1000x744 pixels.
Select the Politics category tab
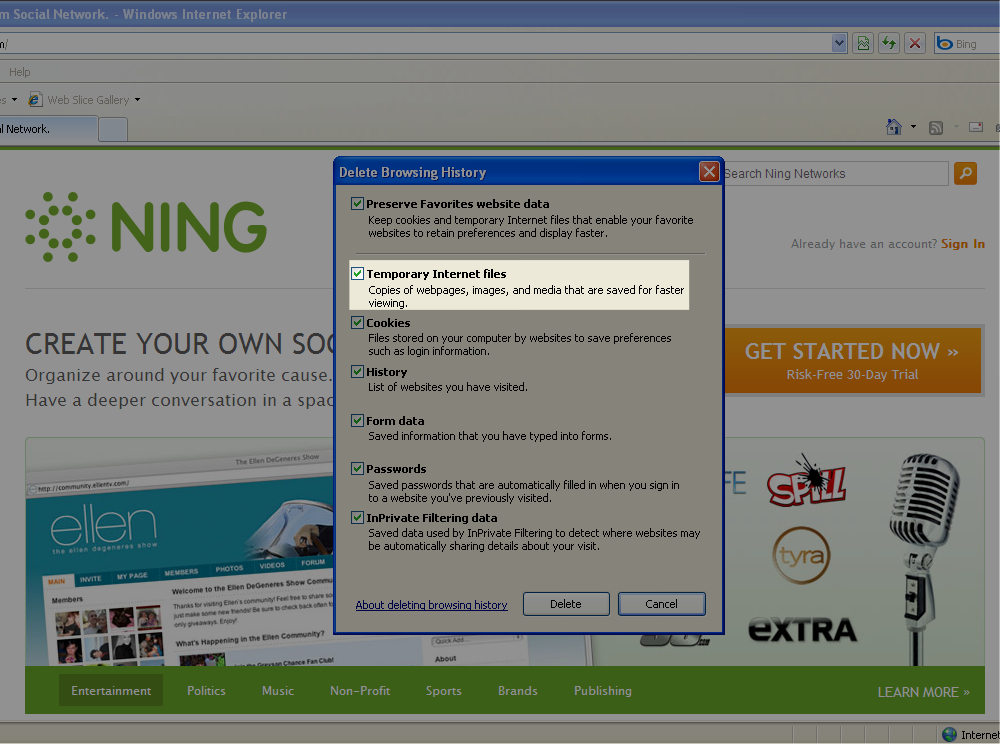point(206,690)
